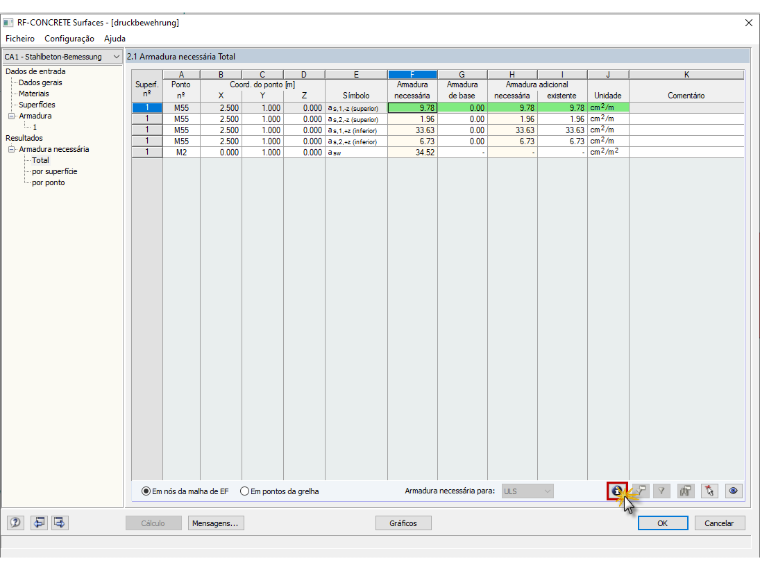
Task: Open the Gráficos button
Action: pyautogui.click(x=403, y=523)
